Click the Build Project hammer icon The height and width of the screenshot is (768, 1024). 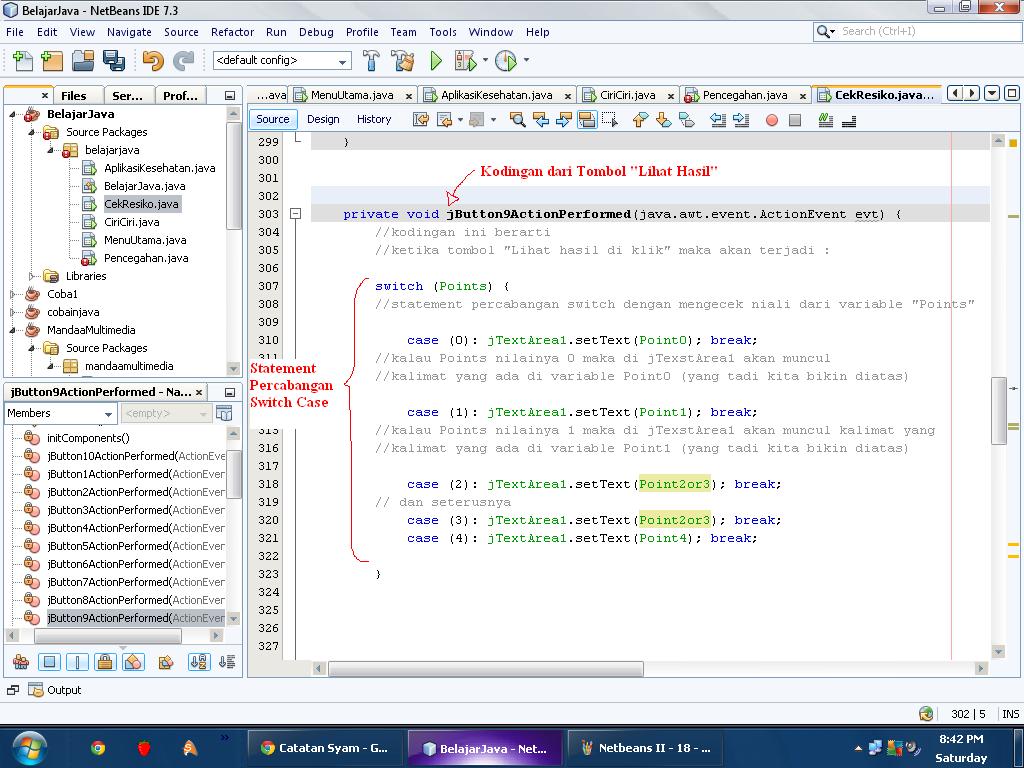pyautogui.click(x=372, y=61)
